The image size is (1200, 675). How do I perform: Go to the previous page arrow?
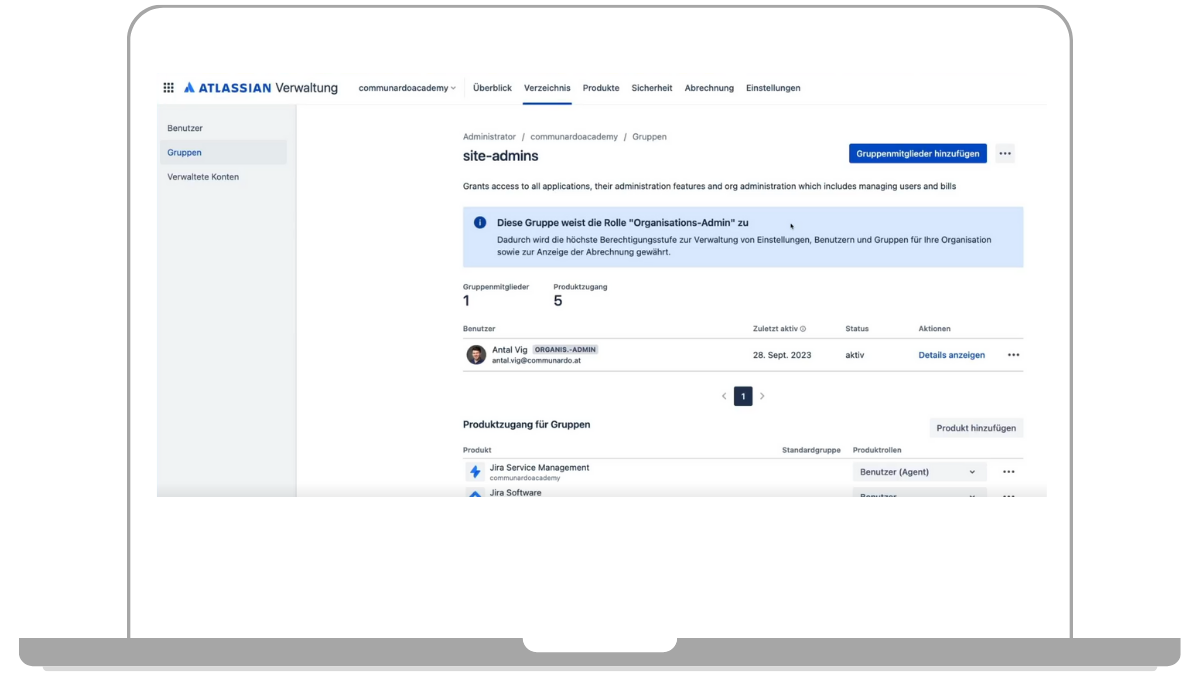[x=724, y=396]
